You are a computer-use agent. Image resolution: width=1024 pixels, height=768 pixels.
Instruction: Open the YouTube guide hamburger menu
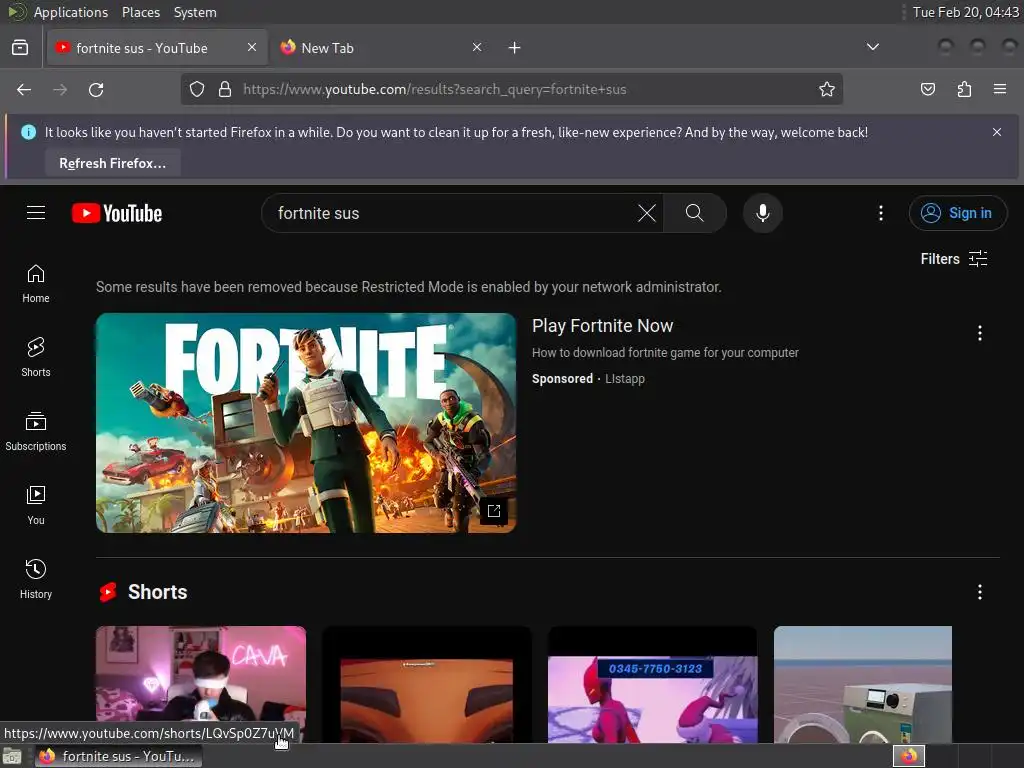pyautogui.click(x=36, y=213)
